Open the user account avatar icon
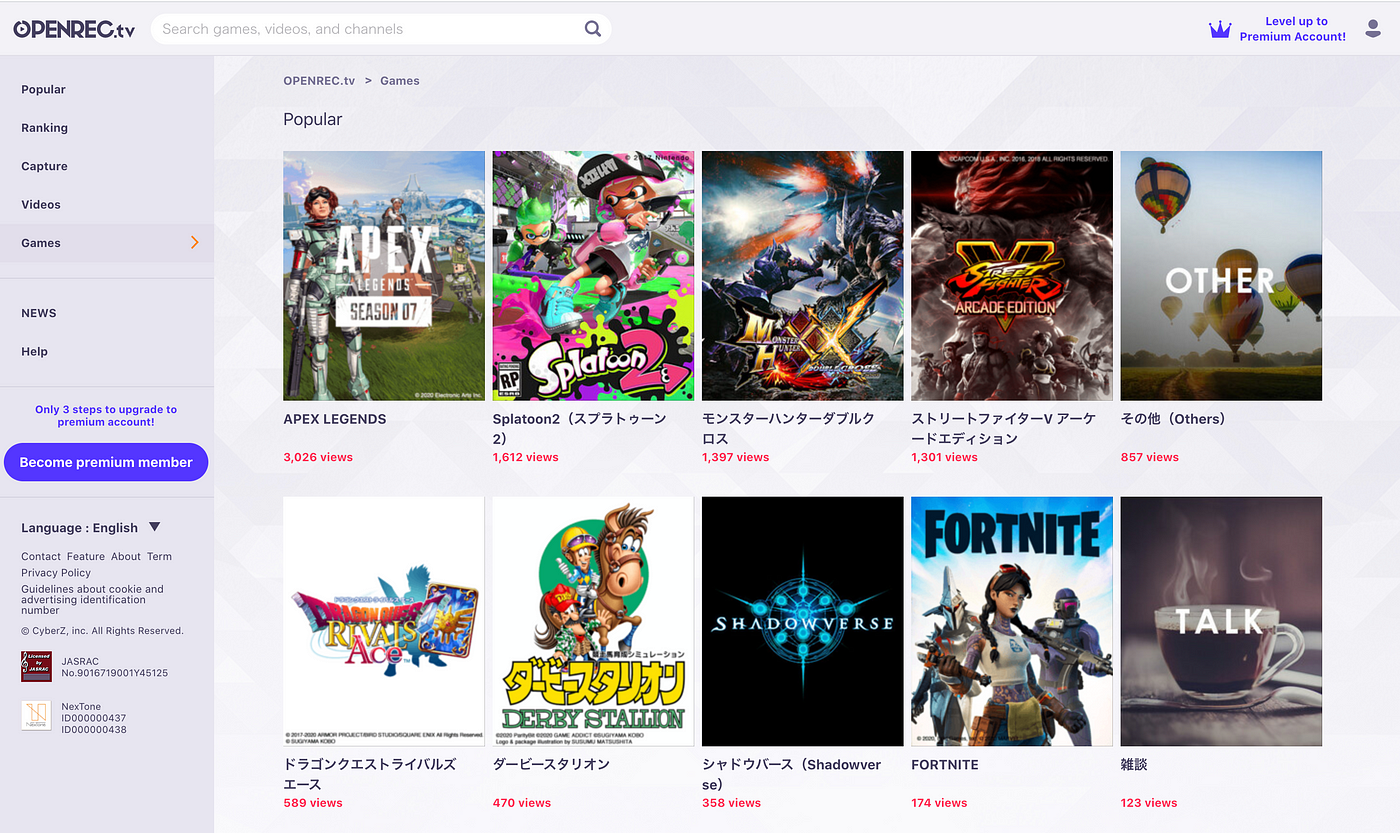This screenshot has width=1400, height=833. point(1373,28)
